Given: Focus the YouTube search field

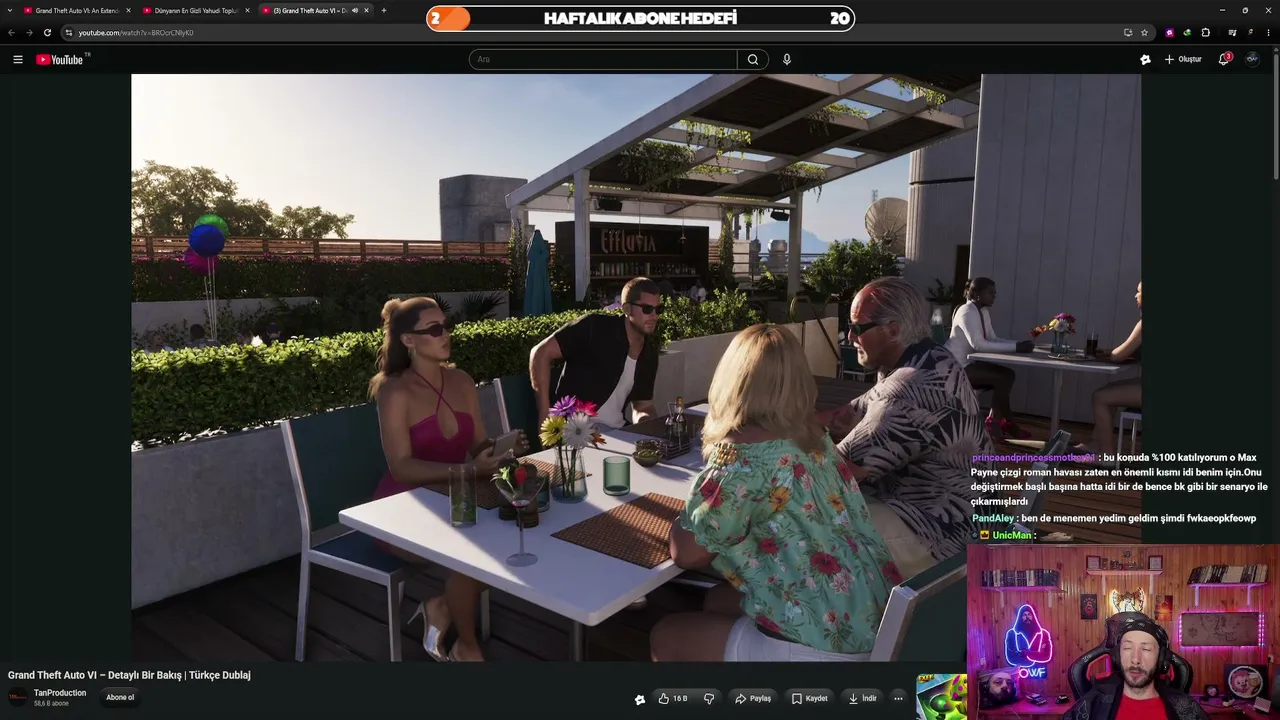Looking at the screenshot, I should [603, 59].
